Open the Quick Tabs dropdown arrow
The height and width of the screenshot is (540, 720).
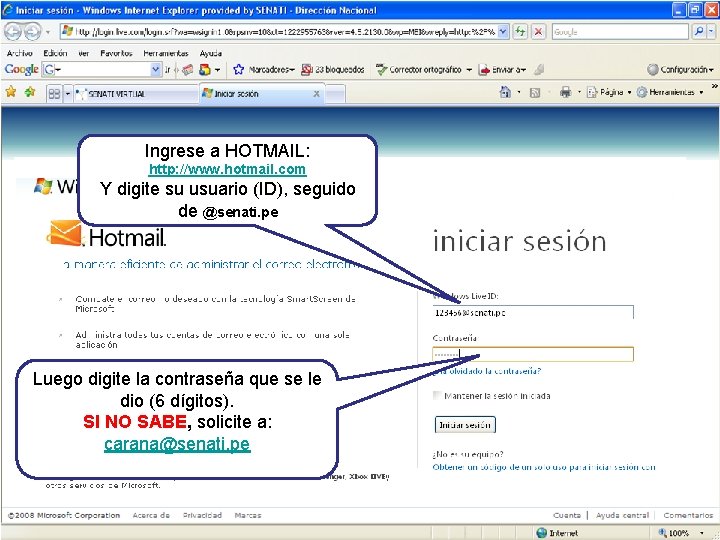click(x=68, y=94)
